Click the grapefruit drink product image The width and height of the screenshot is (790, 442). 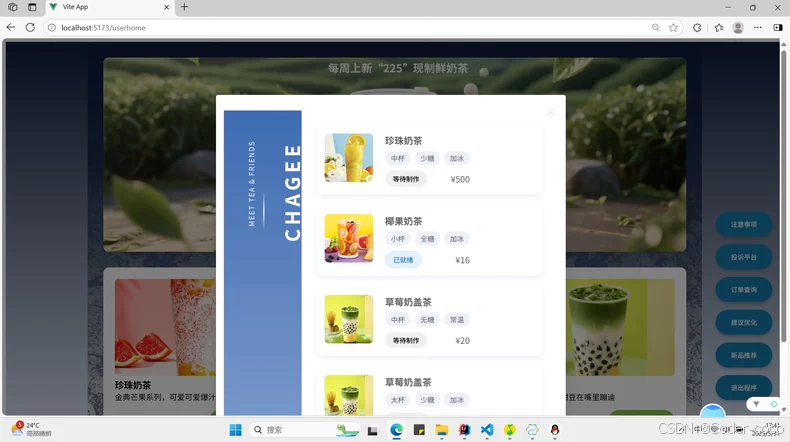(165, 327)
